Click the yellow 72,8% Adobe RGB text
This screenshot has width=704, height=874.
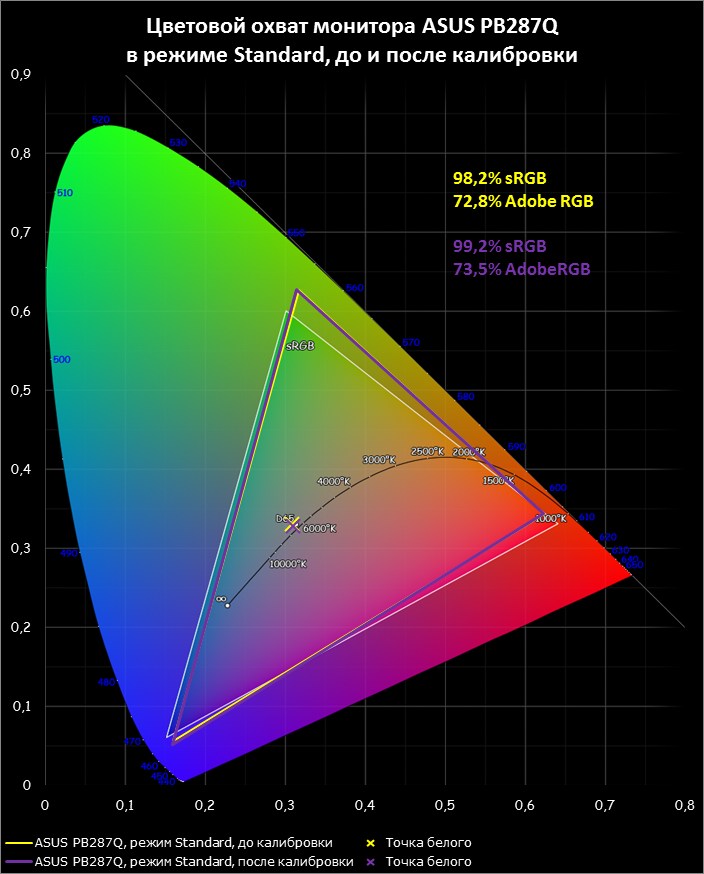[523, 202]
